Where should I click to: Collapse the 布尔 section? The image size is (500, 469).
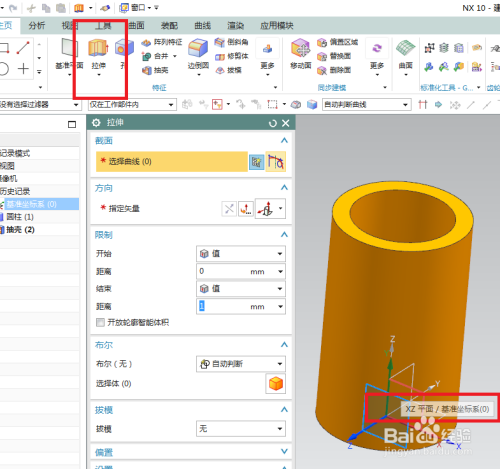pos(284,345)
